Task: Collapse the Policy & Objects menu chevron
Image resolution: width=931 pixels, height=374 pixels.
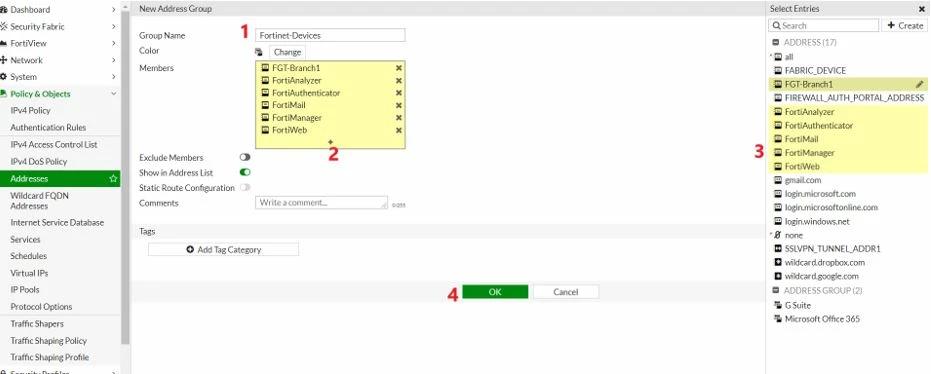Action: click(113, 94)
